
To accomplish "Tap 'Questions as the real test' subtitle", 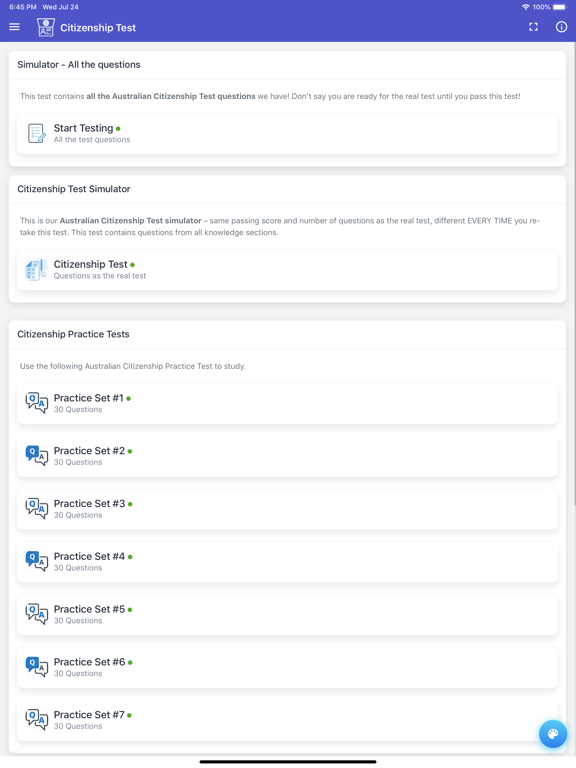I will click(100, 276).
